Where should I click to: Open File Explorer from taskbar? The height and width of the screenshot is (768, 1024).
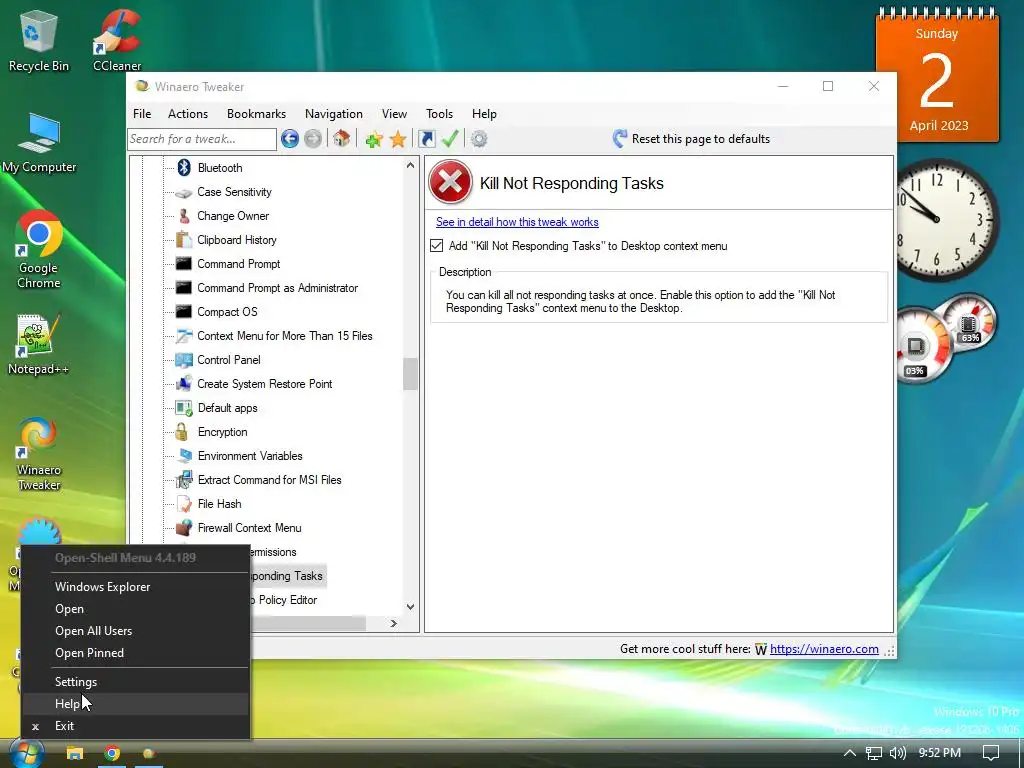pos(75,754)
